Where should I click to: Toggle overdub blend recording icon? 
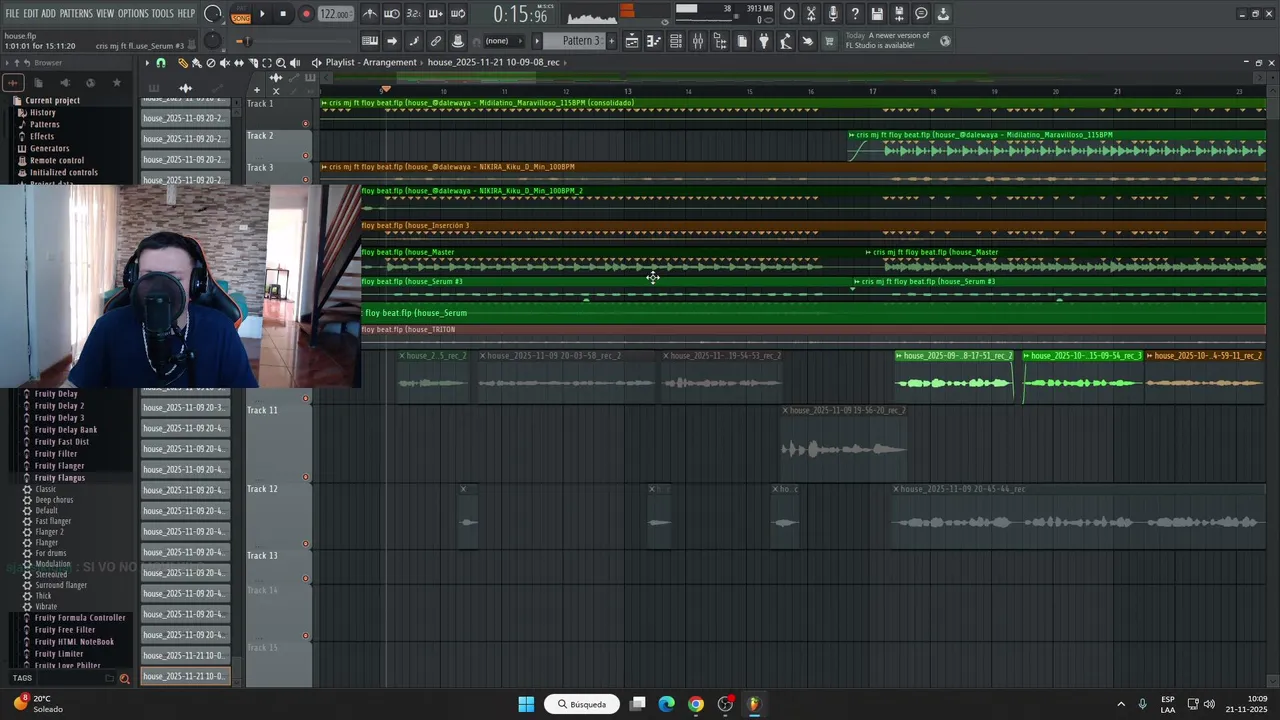(x=436, y=14)
